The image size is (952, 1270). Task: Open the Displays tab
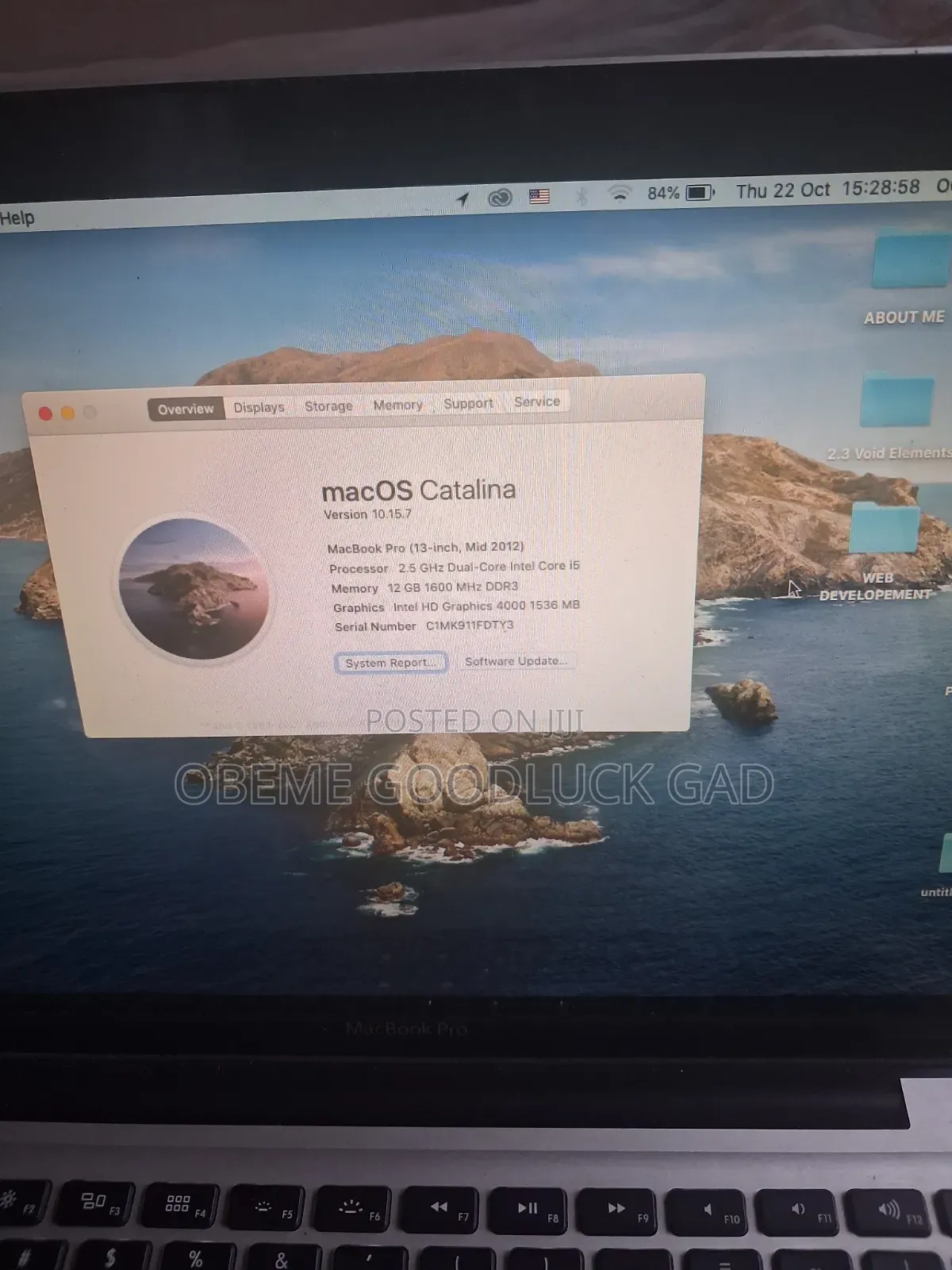pyautogui.click(x=259, y=407)
